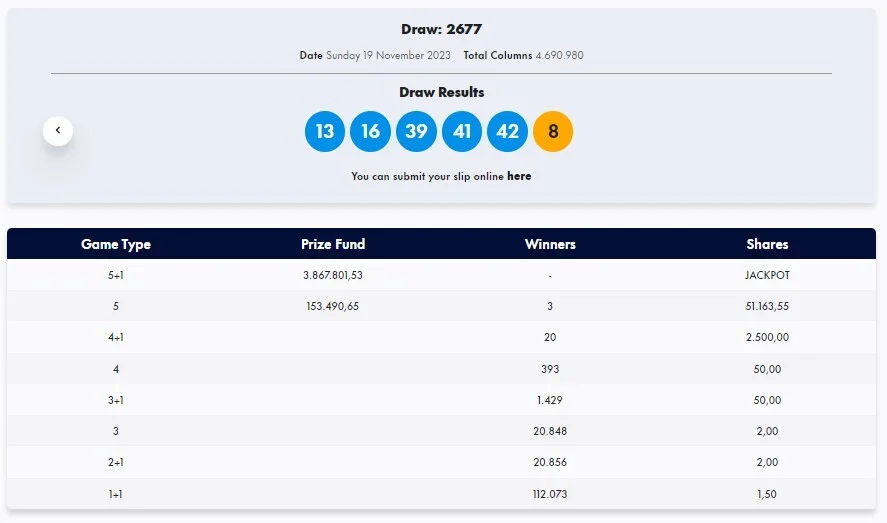Click the blue ball number 39
887x523 pixels.
coord(416,132)
